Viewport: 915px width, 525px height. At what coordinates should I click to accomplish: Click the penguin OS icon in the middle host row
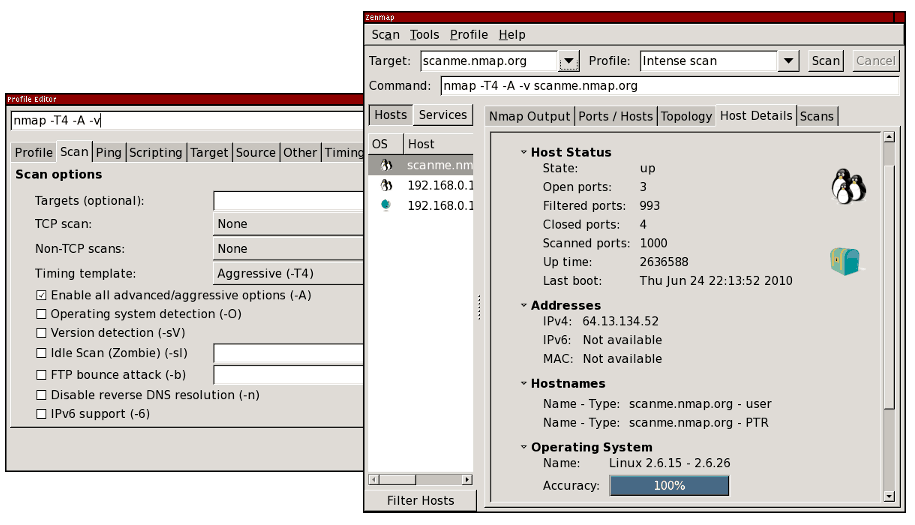click(386, 185)
